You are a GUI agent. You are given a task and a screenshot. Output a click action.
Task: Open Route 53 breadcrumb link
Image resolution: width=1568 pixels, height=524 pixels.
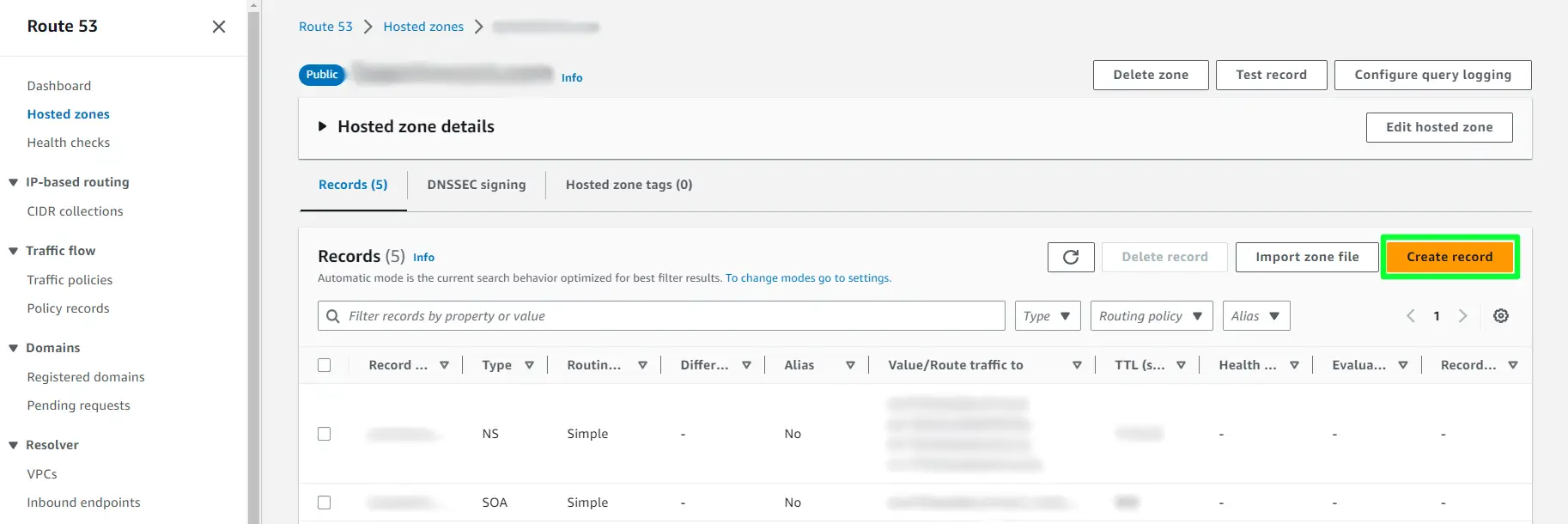(x=325, y=27)
